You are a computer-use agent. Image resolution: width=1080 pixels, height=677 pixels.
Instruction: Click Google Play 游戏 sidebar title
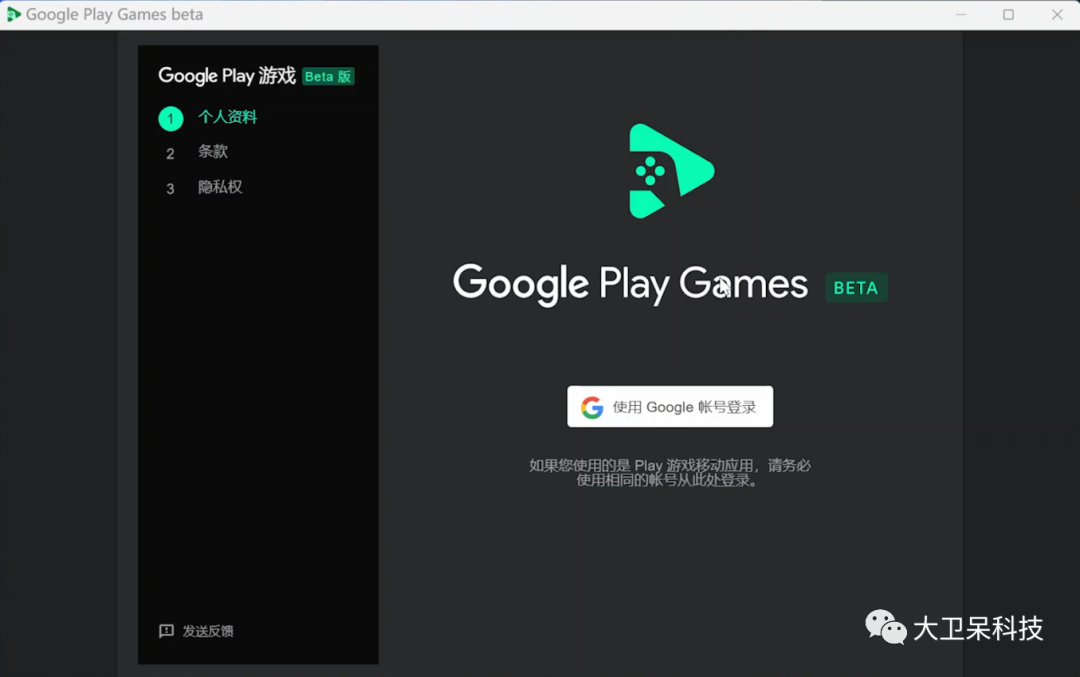(227, 76)
